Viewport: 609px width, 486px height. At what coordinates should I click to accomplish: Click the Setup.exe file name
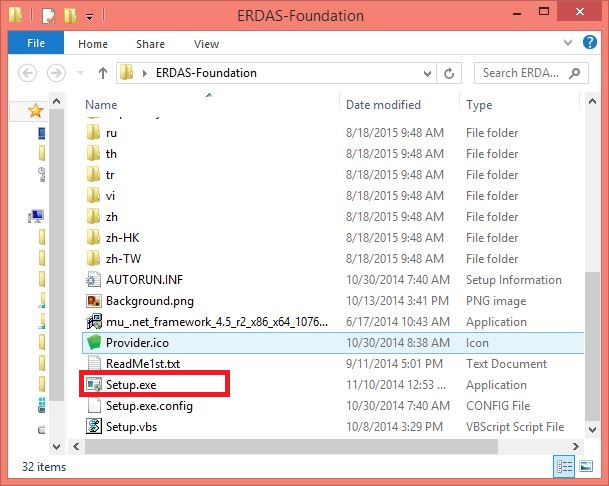[x=131, y=385]
